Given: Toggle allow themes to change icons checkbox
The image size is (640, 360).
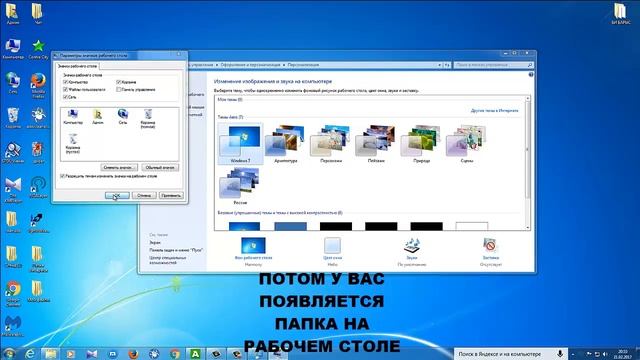Looking at the screenshot, I should (x=62, y=176).
